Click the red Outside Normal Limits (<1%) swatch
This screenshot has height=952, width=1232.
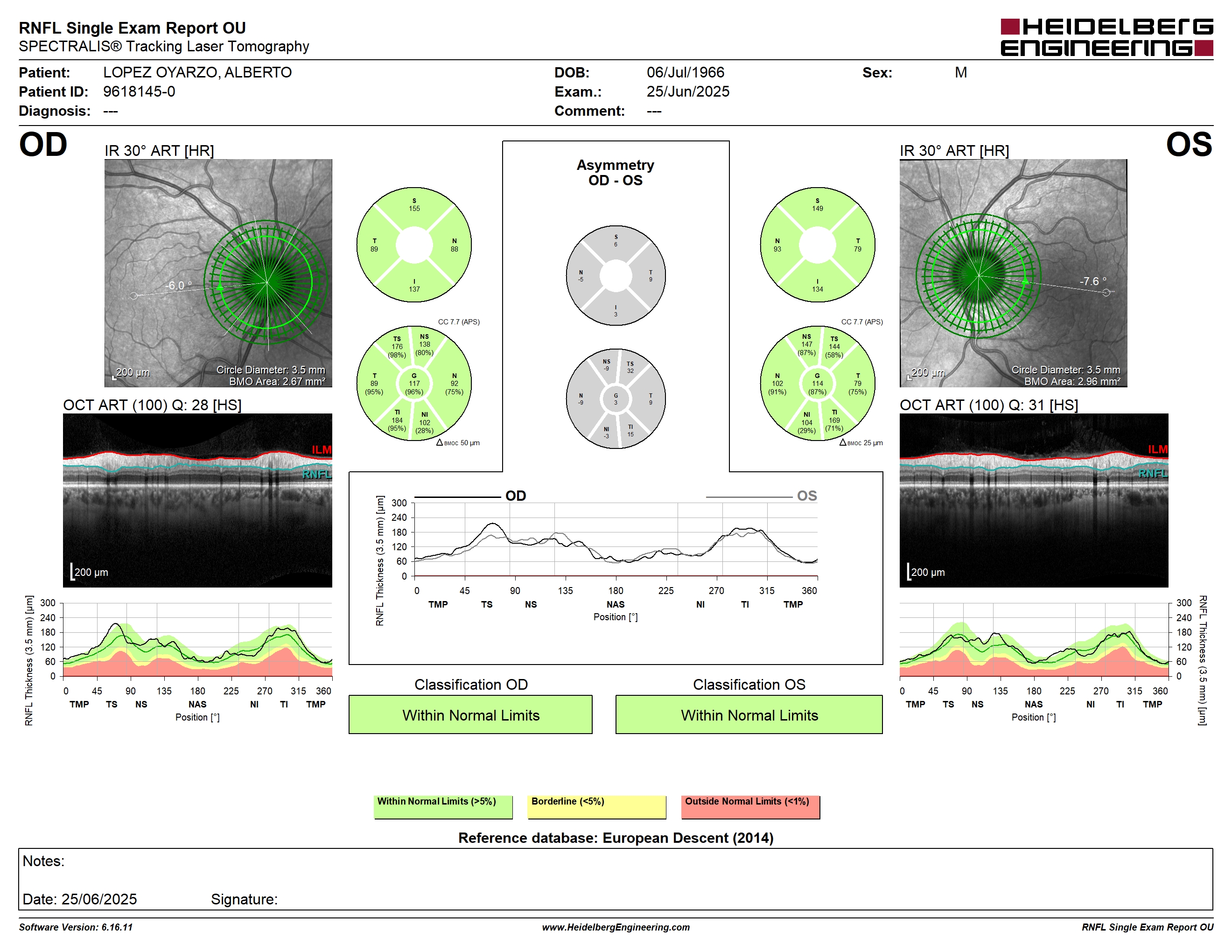point(750,807)
